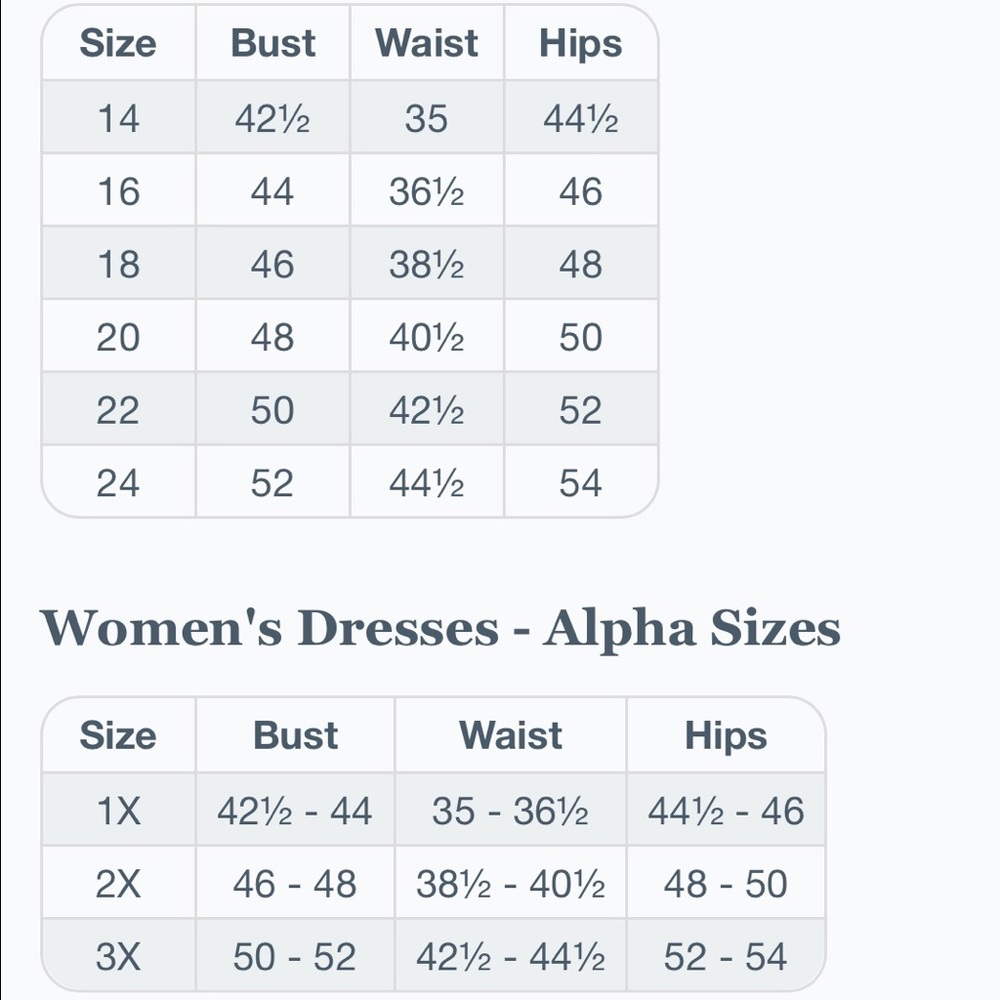Click the 1X bust range 42½ - 44

point(295,811)
